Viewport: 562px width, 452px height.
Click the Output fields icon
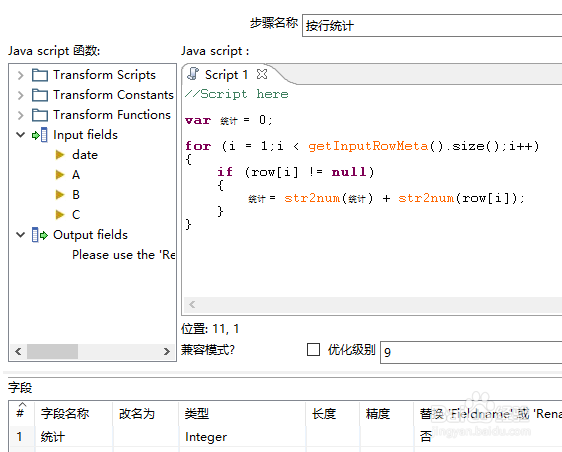[39, 235]
